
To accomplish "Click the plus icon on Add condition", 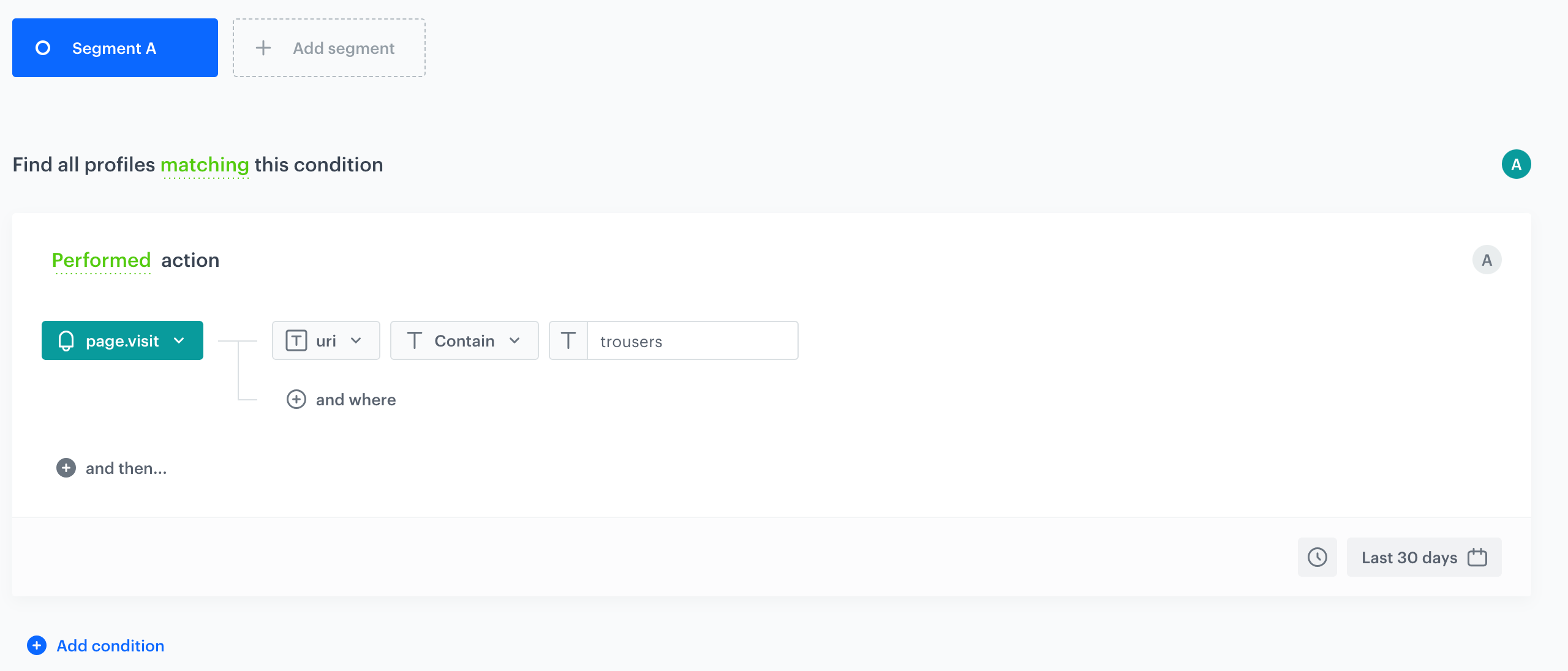I will click(x=36, y=645).
